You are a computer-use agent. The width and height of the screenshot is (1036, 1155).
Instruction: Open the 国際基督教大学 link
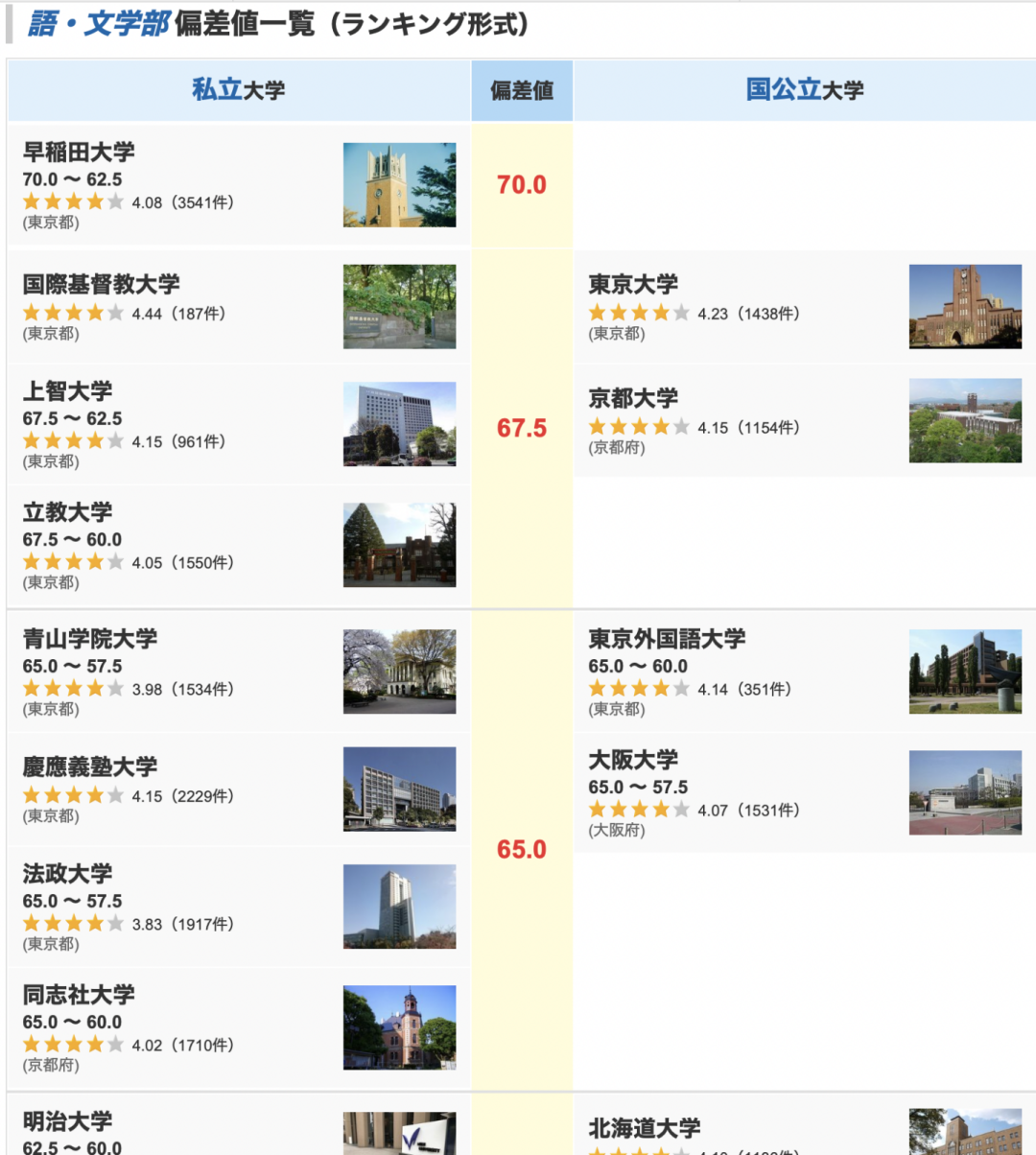(x=101, y=284)
